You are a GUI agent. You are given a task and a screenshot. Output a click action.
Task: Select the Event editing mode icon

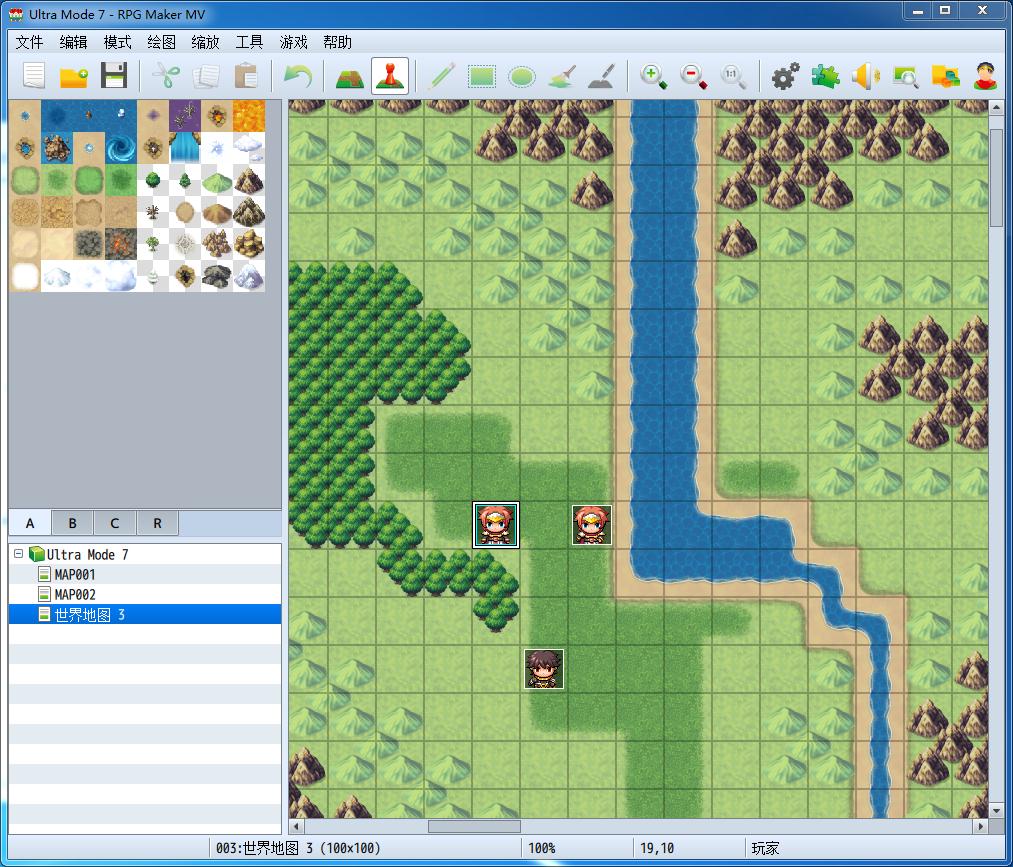coord(389,76)
